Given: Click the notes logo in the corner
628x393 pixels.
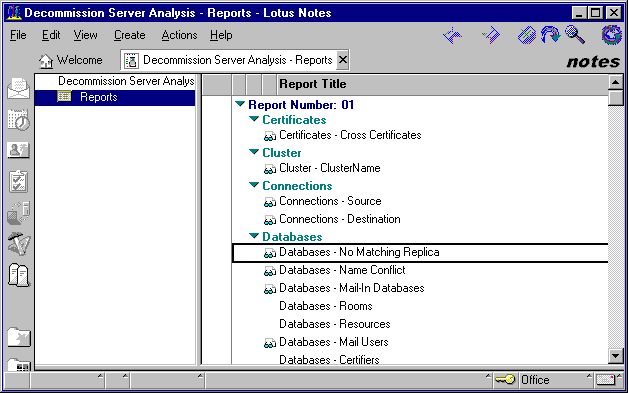Looking at the screenshot, I should tap(593, 62).
